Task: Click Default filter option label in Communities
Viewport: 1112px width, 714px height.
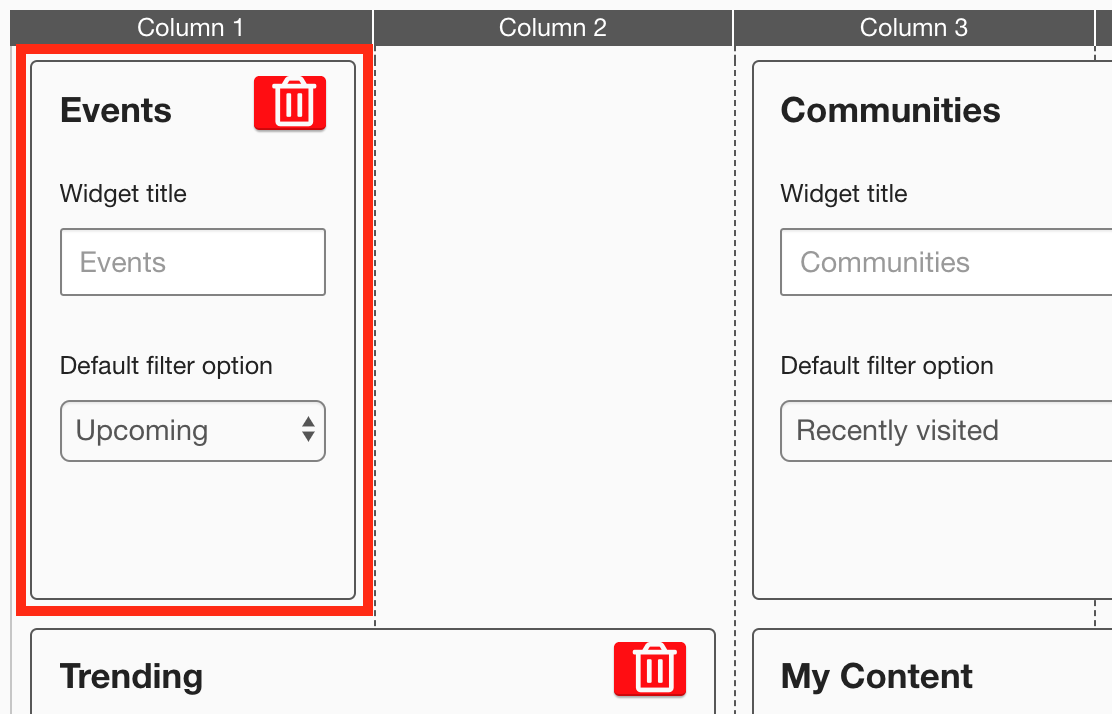Action: (x=887, y=366)
